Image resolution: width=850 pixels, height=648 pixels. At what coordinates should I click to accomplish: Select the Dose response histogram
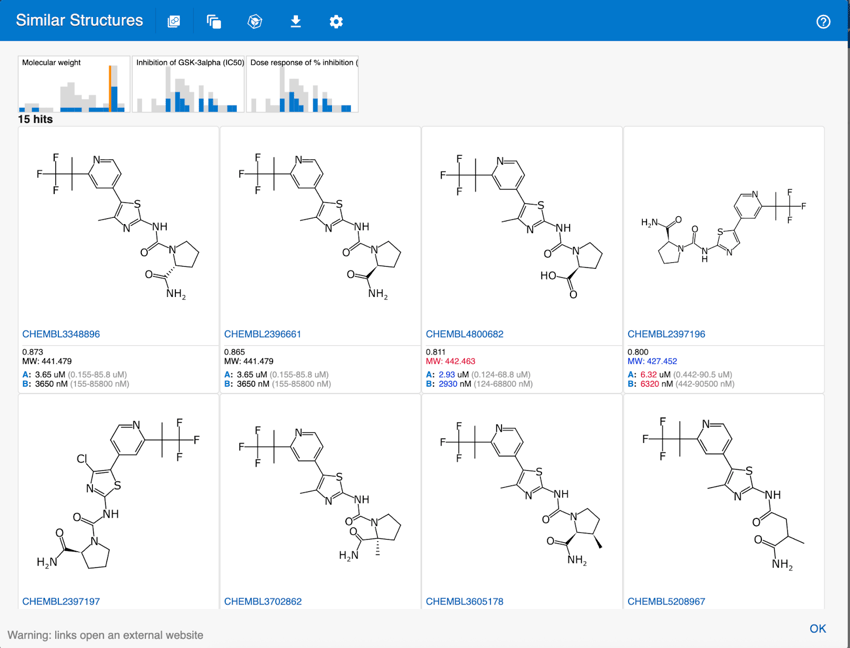(x=302, y=85)
